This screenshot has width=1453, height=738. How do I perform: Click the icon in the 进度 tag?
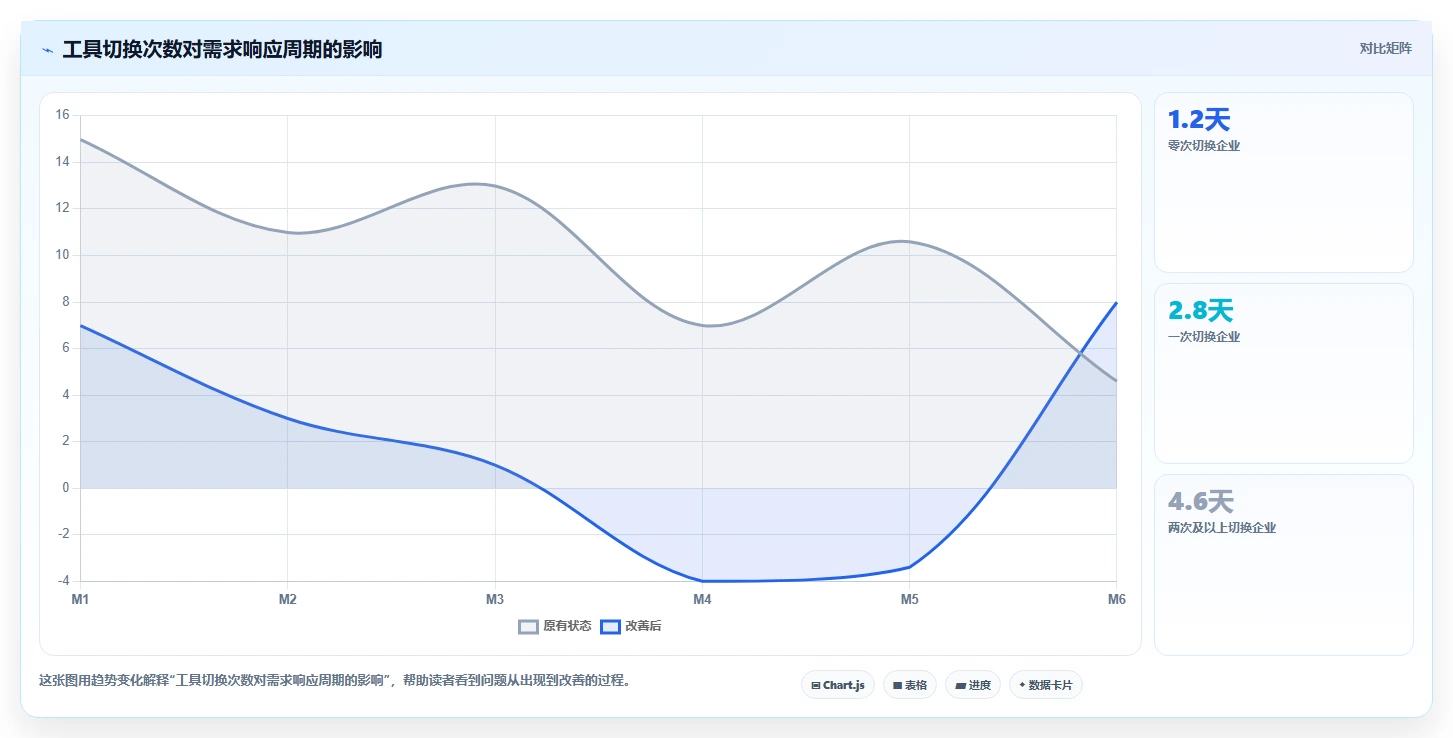(x=960, y=686)
